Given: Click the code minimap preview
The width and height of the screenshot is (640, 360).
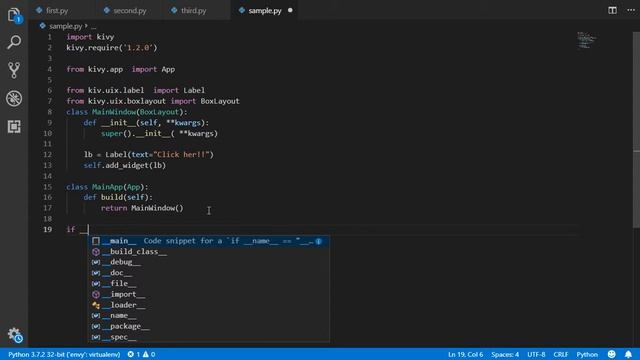Looking at the screenshot, I should click(587, 40).
